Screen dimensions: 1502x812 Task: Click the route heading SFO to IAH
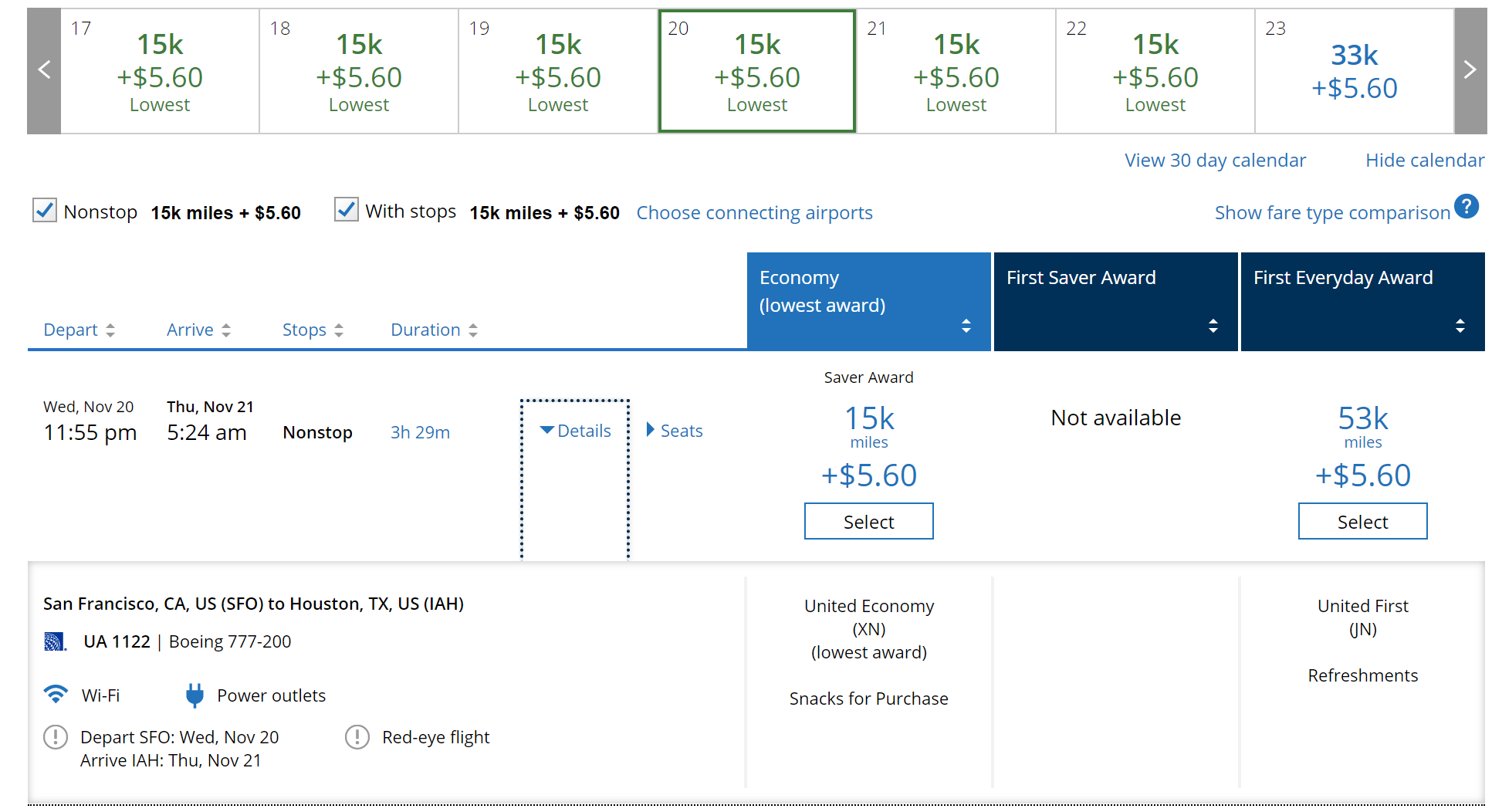[253, 604]
